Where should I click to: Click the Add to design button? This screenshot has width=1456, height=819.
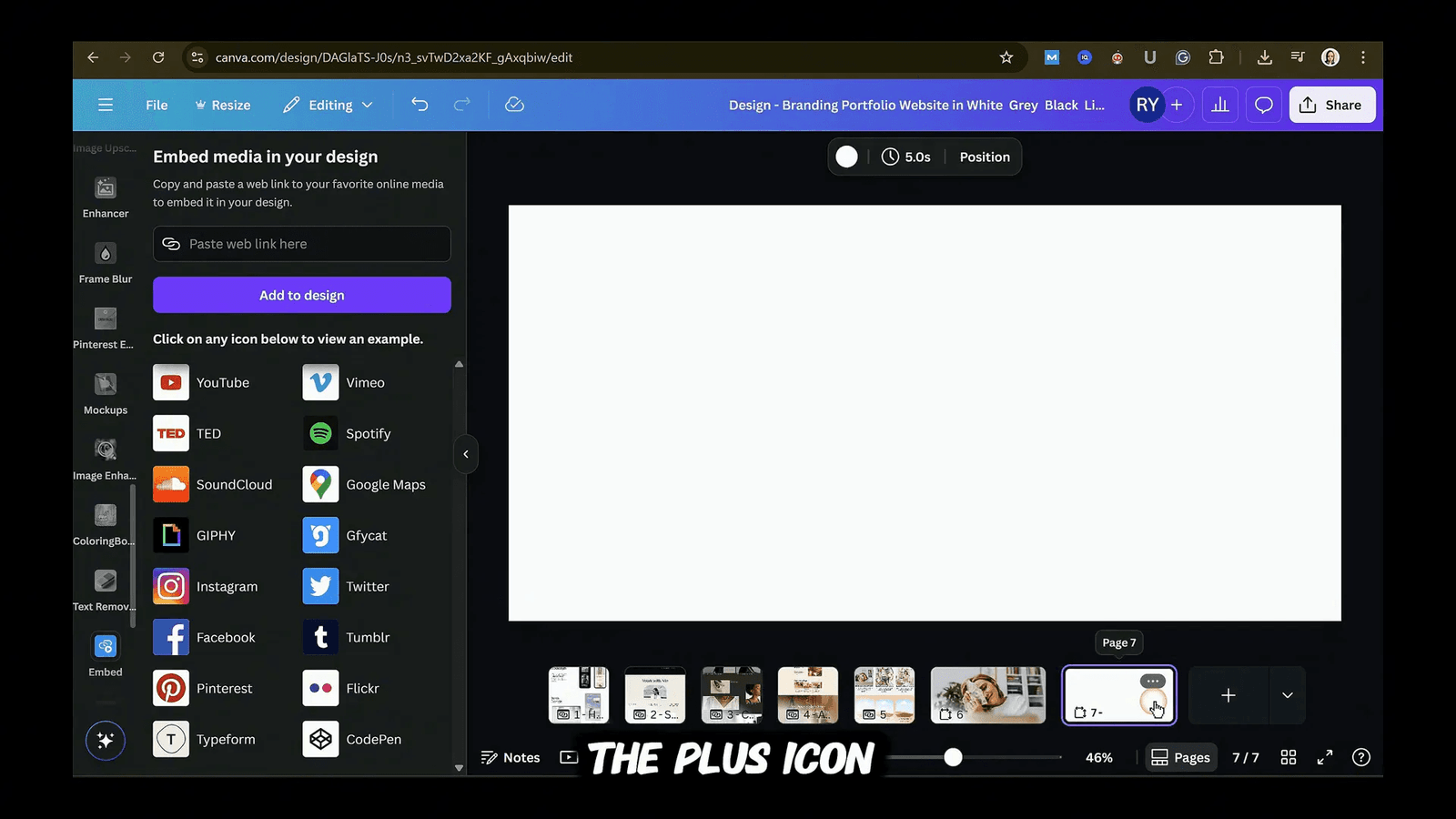[302, 295]
